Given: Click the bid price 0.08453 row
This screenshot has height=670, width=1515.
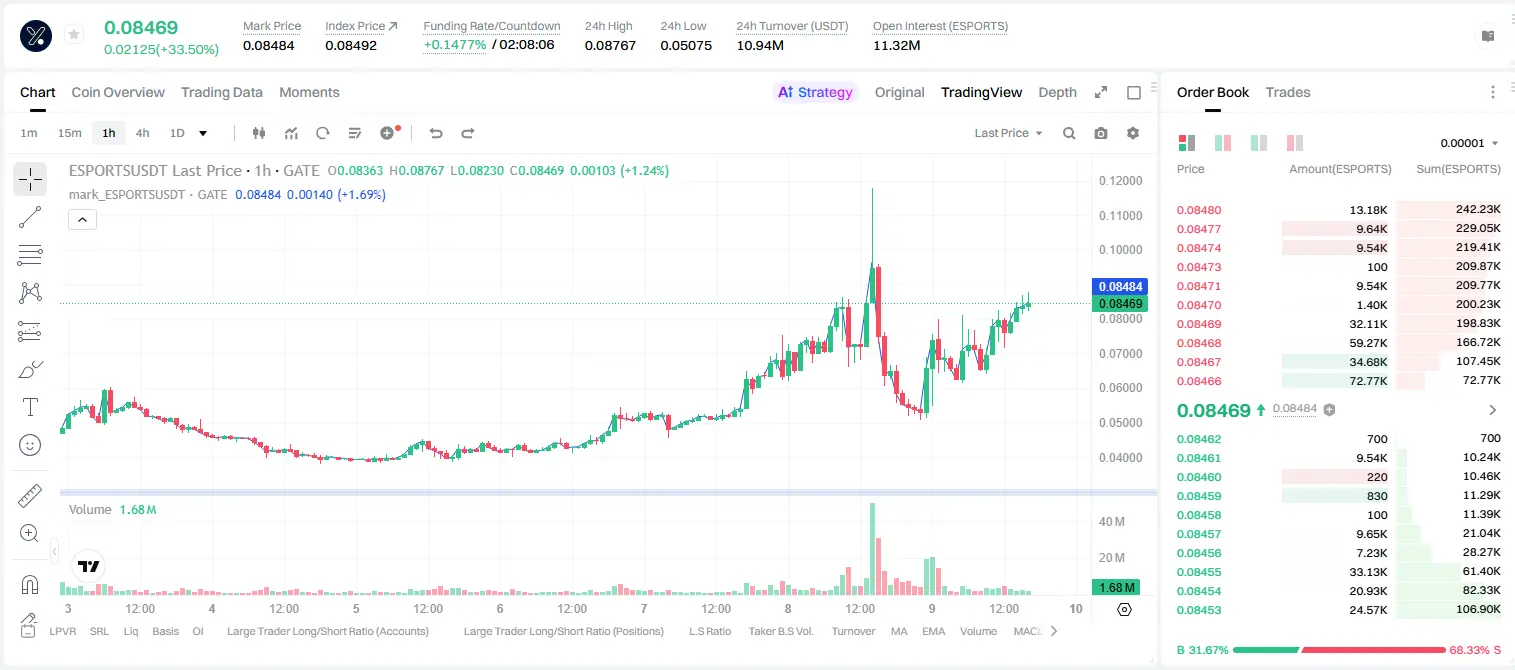Looking at the screenshot, I should point(1338,610).
